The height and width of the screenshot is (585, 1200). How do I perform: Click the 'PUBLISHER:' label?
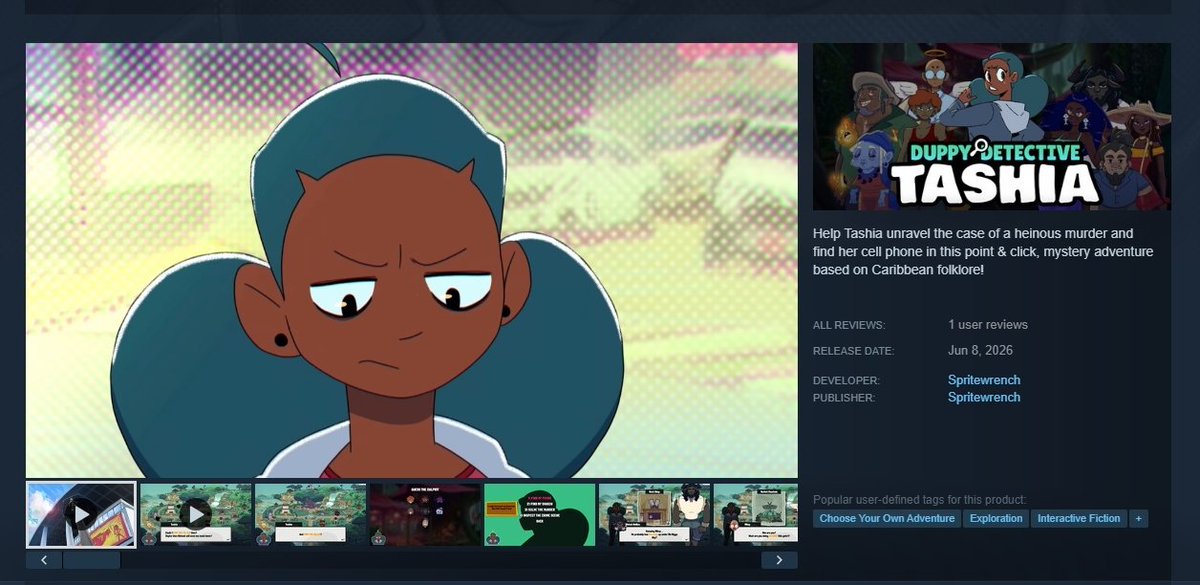click(x=844, y=398)
